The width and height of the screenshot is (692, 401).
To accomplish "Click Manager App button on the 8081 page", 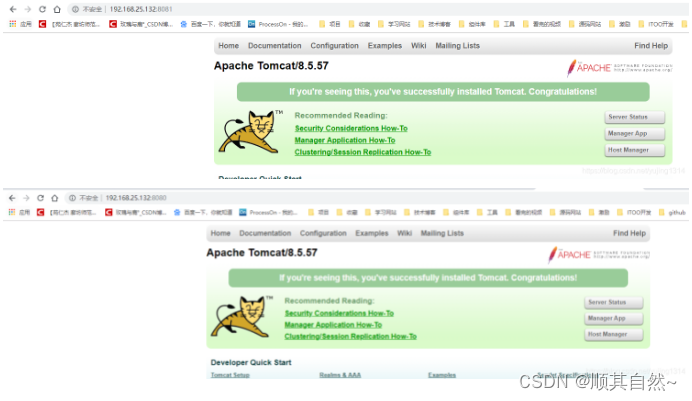I will (x=635, y=133).
